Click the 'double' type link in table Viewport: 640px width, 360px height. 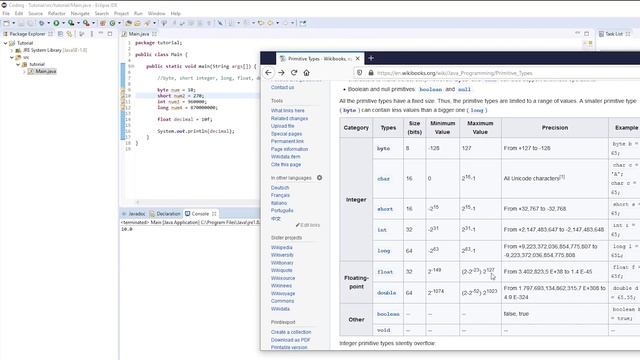click(x=387, y=293)
